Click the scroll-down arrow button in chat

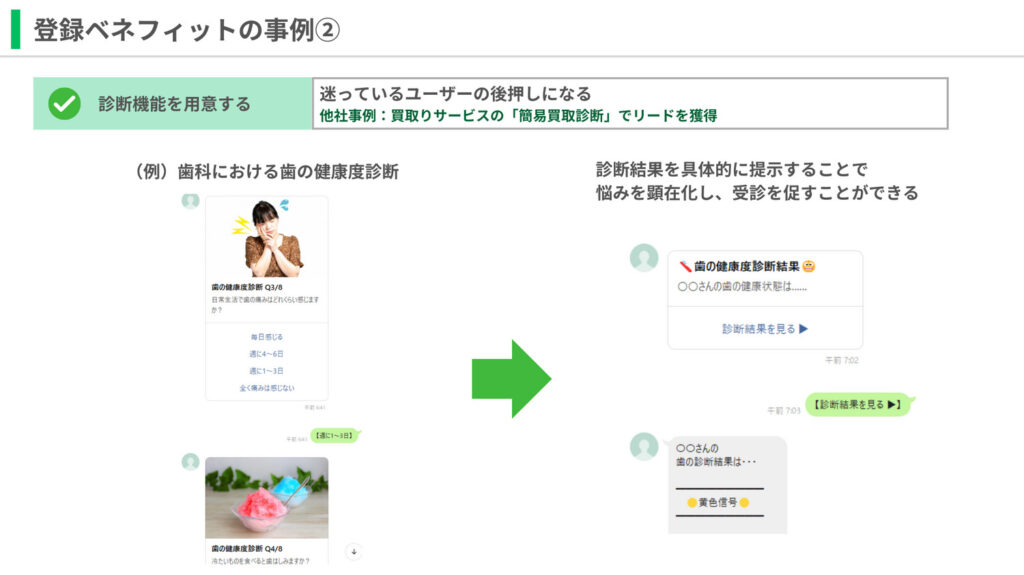point(353,552)
